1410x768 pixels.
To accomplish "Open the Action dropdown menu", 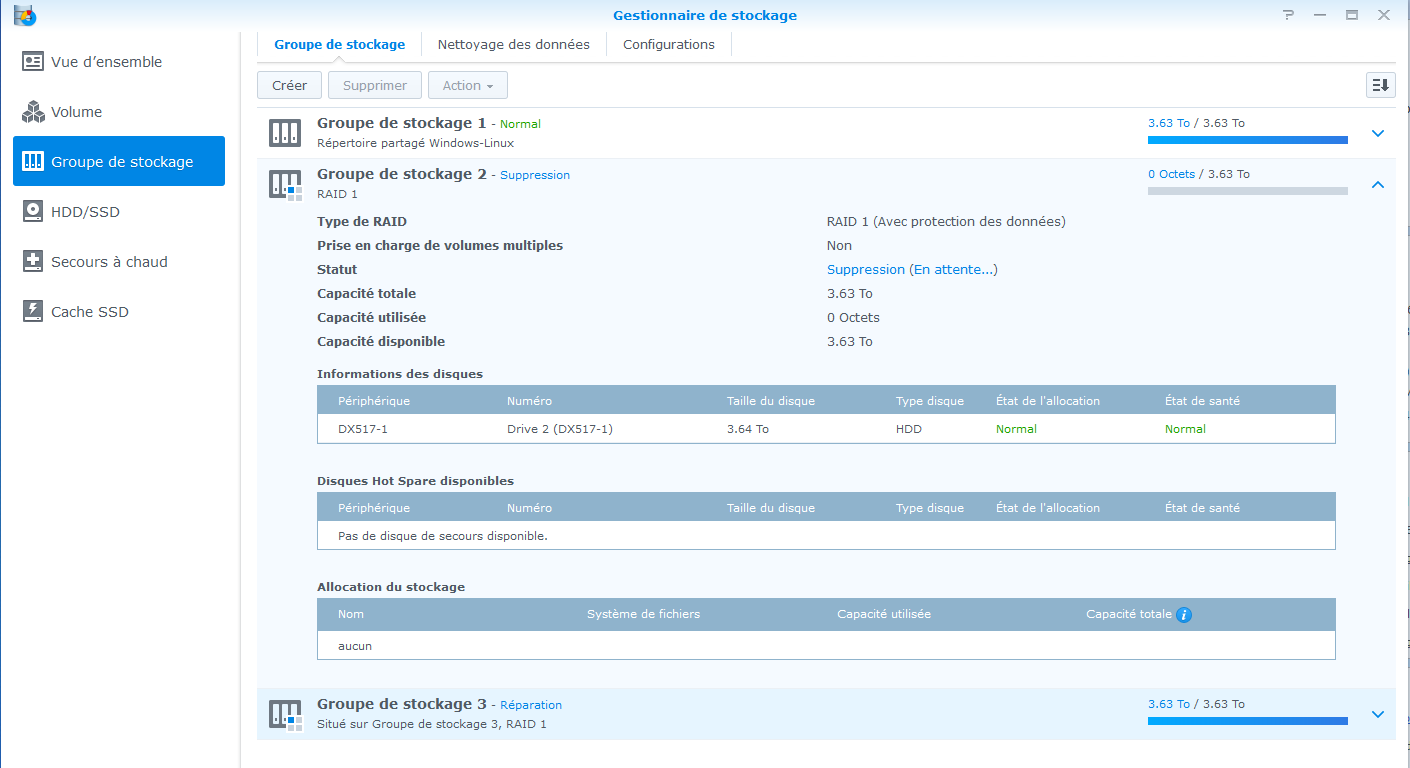I will (467, 85).
